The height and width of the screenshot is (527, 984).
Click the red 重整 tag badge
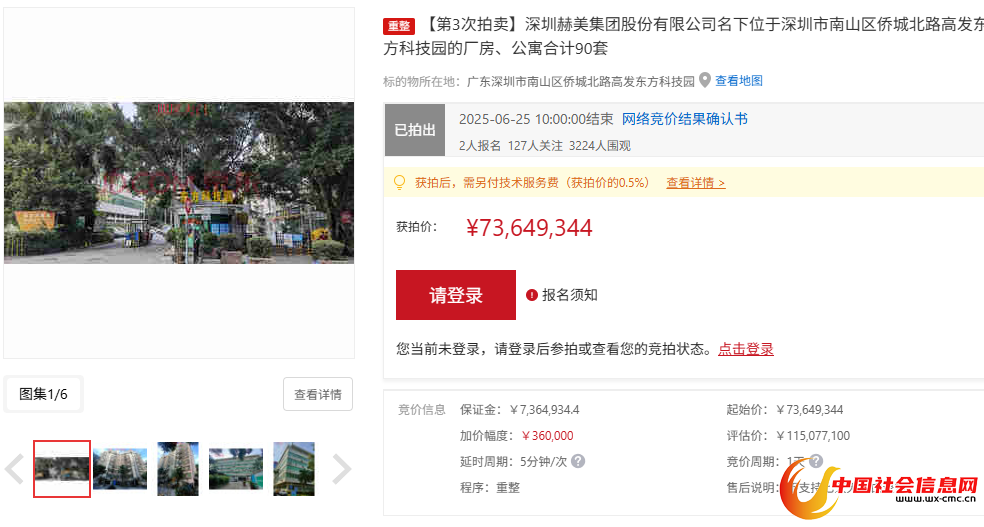399,26
